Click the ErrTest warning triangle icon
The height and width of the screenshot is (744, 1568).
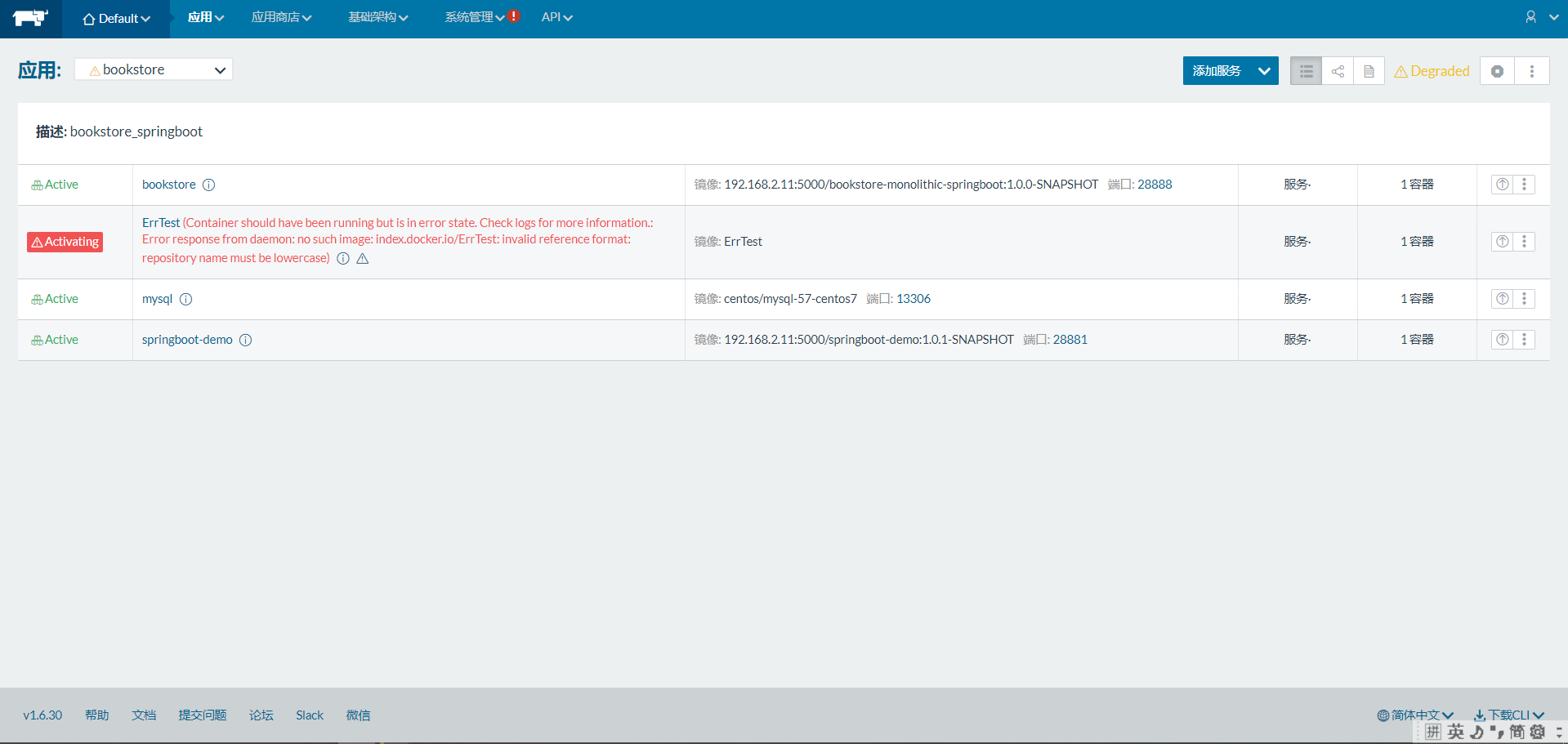coord(363,258)
